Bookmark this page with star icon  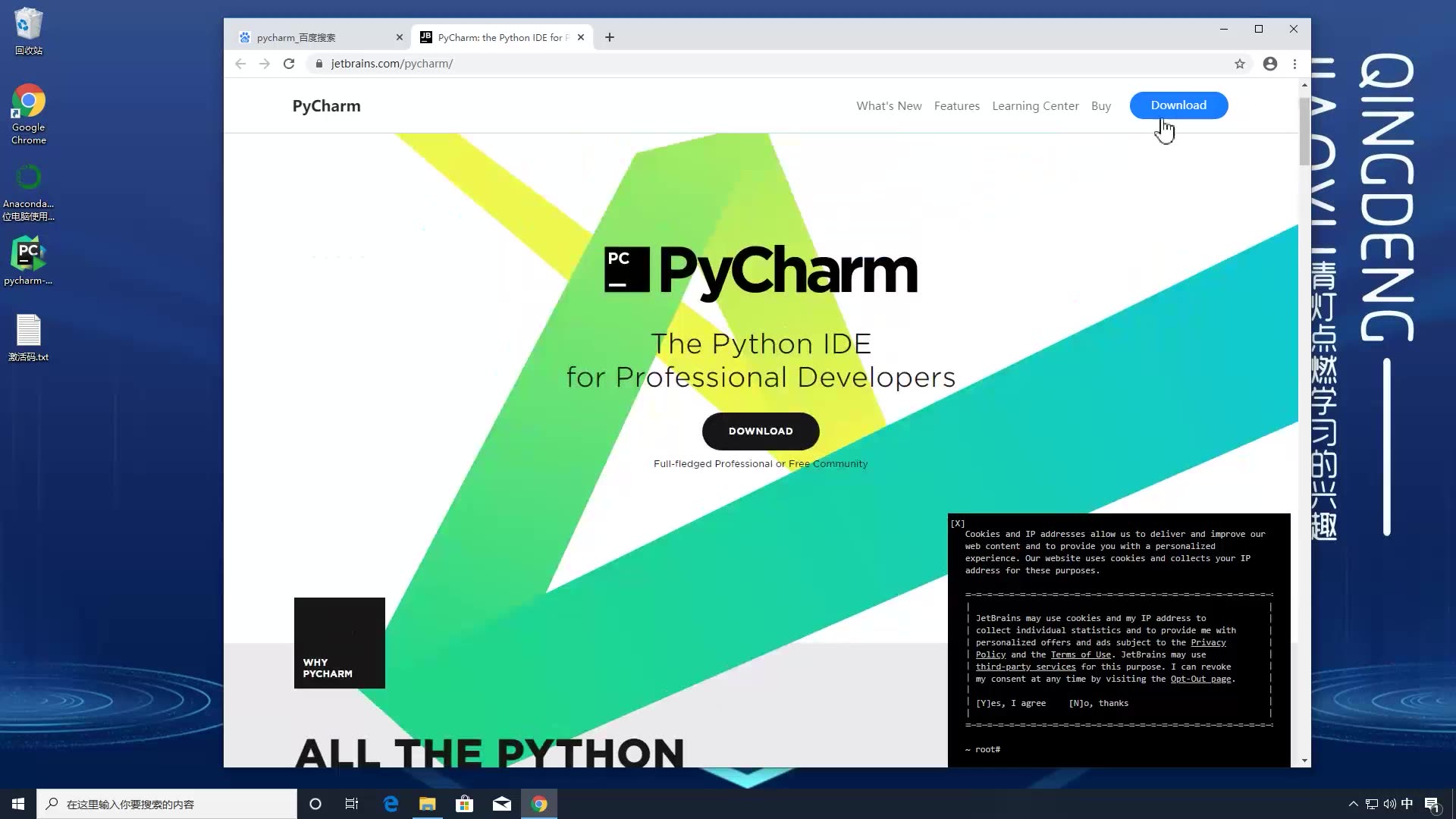tap(1240, 64)
